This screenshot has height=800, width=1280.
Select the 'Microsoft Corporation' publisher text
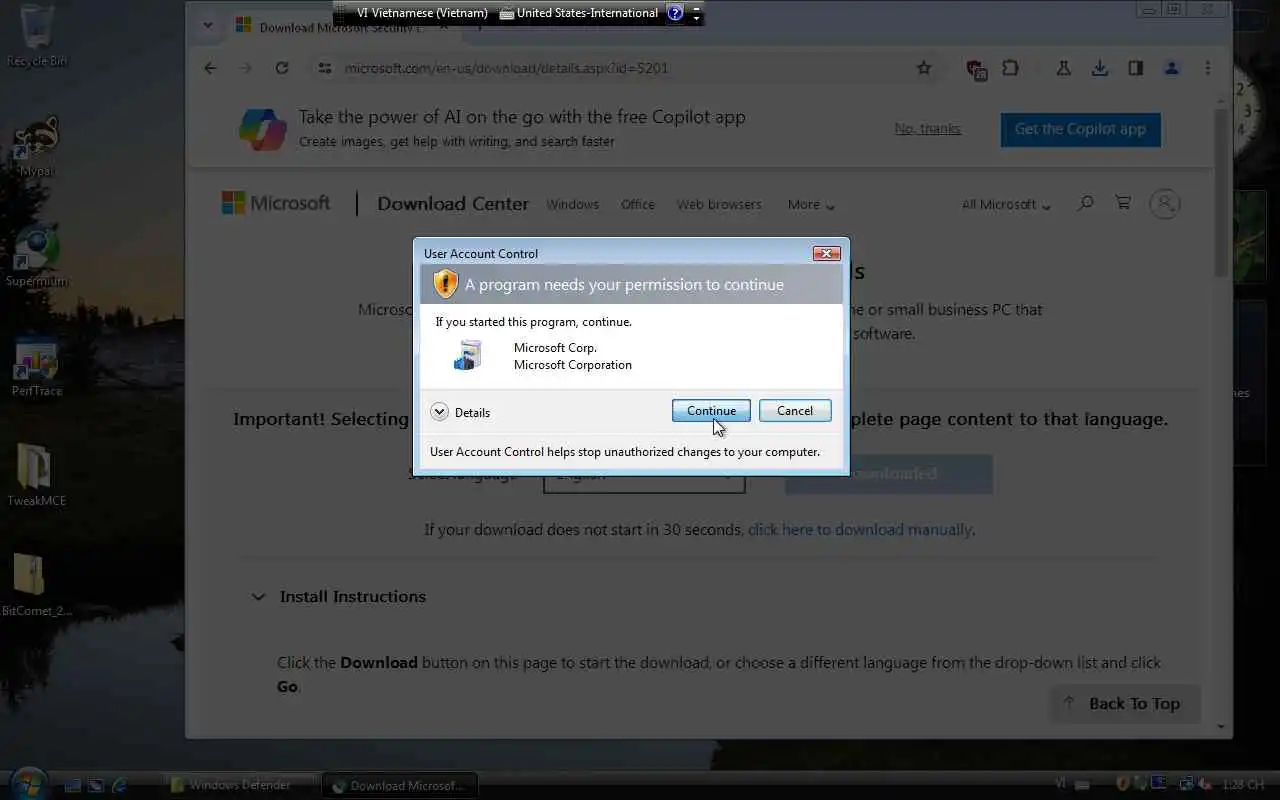573,365
